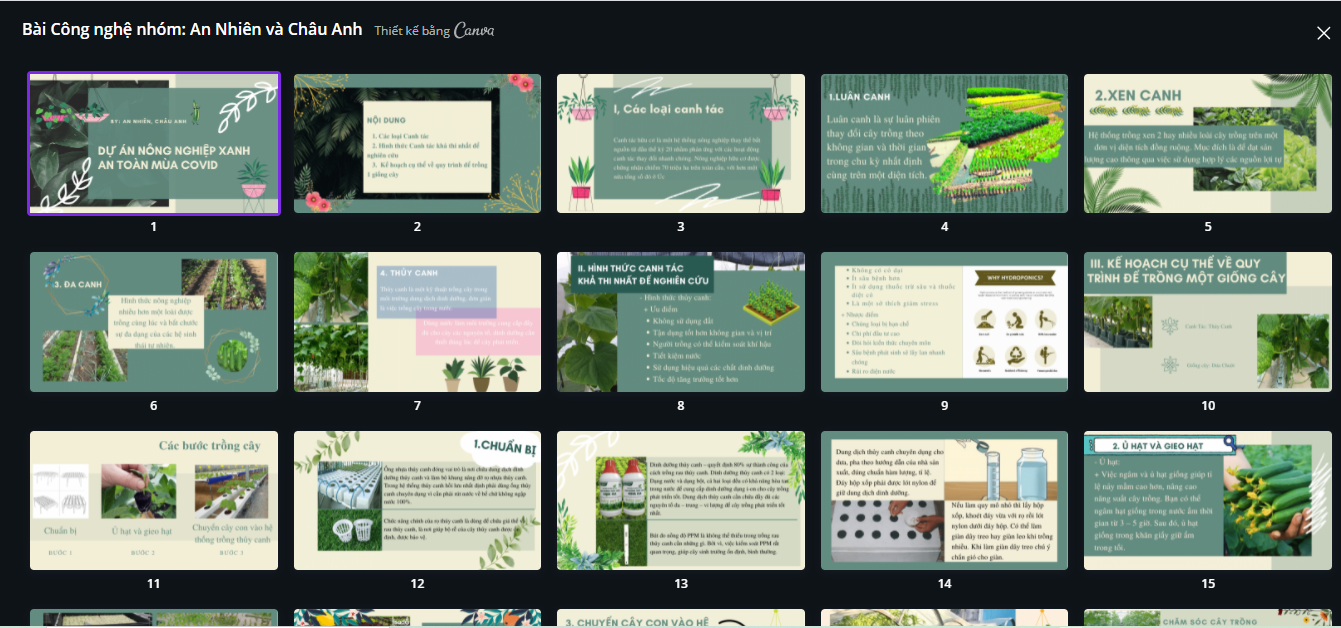Select slide 3 about Các loại canh tác
This screenshot has height=628, width=1341.
click(681, 143)
